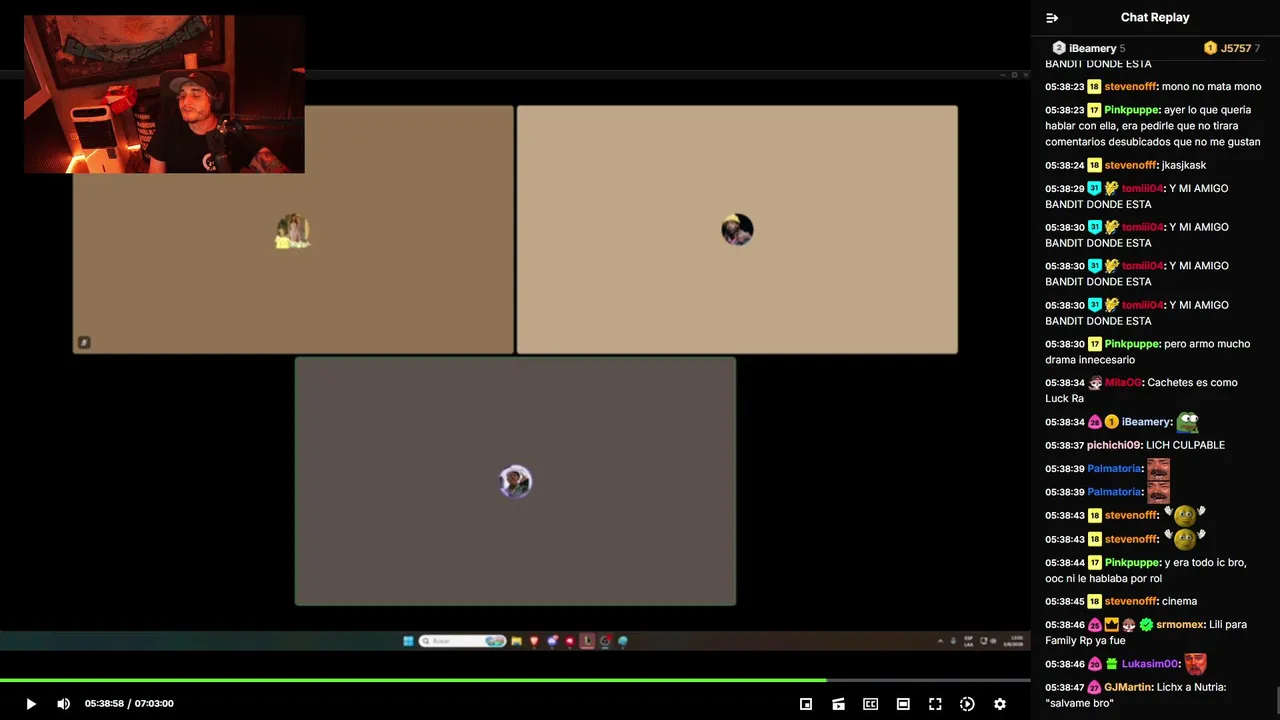Jump to timestamp 05:38:45
The width and height of the screenshot is (1280, 720).
[1065, 601]
